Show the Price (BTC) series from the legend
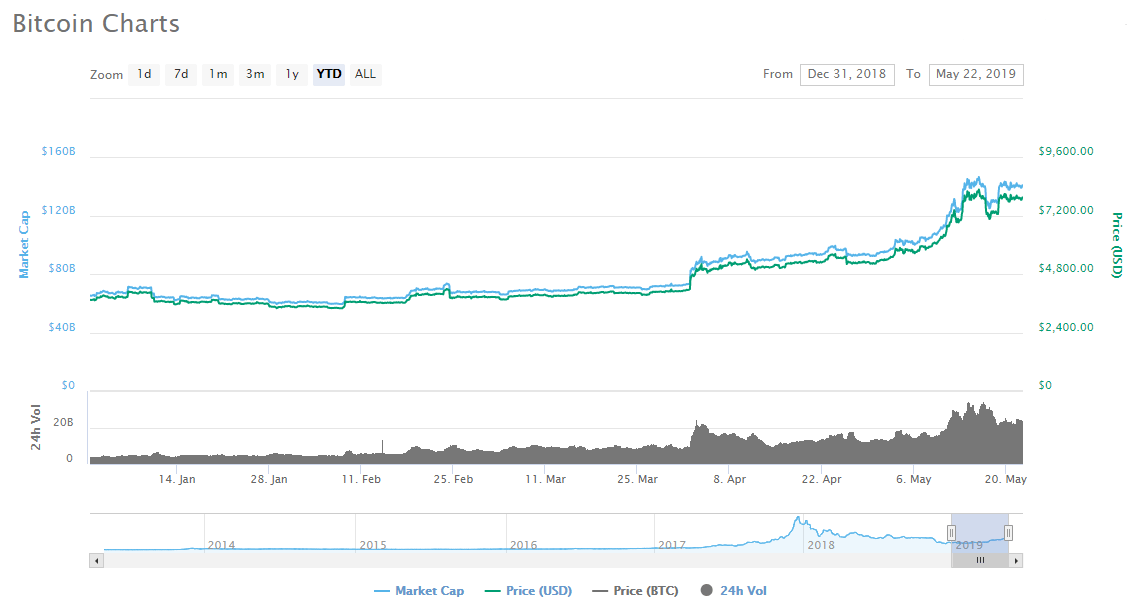1135x605 pixels. pos(635,591)
